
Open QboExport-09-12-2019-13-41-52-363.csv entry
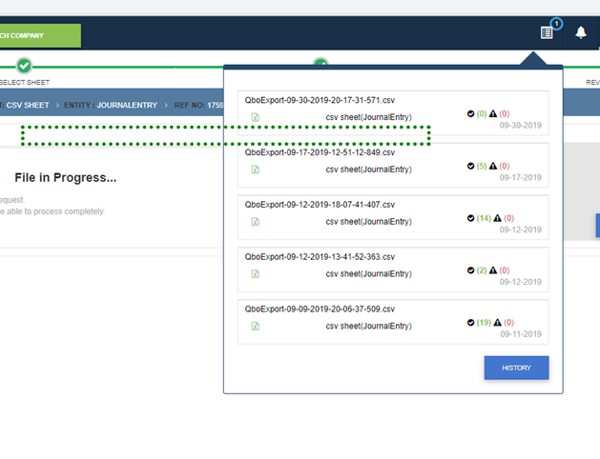(393, 270)
